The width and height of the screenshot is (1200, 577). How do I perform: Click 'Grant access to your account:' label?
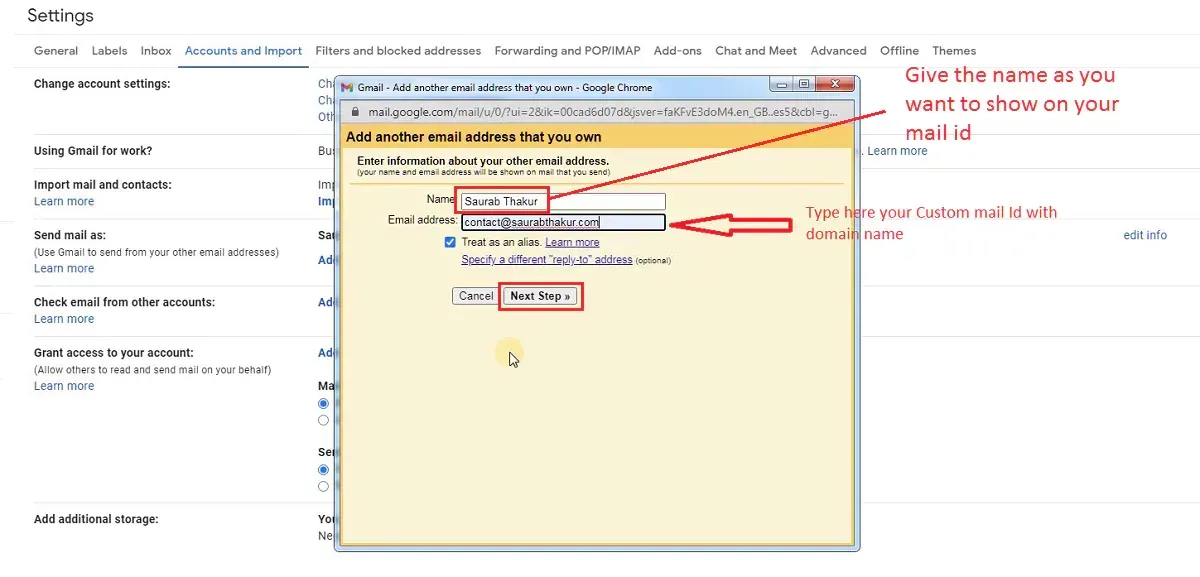[114, 353]
